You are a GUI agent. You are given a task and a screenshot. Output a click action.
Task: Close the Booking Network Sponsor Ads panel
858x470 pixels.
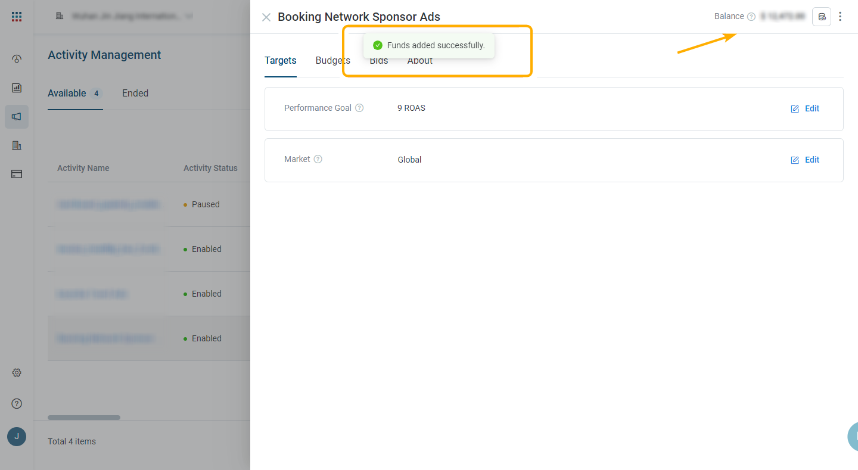266,18
